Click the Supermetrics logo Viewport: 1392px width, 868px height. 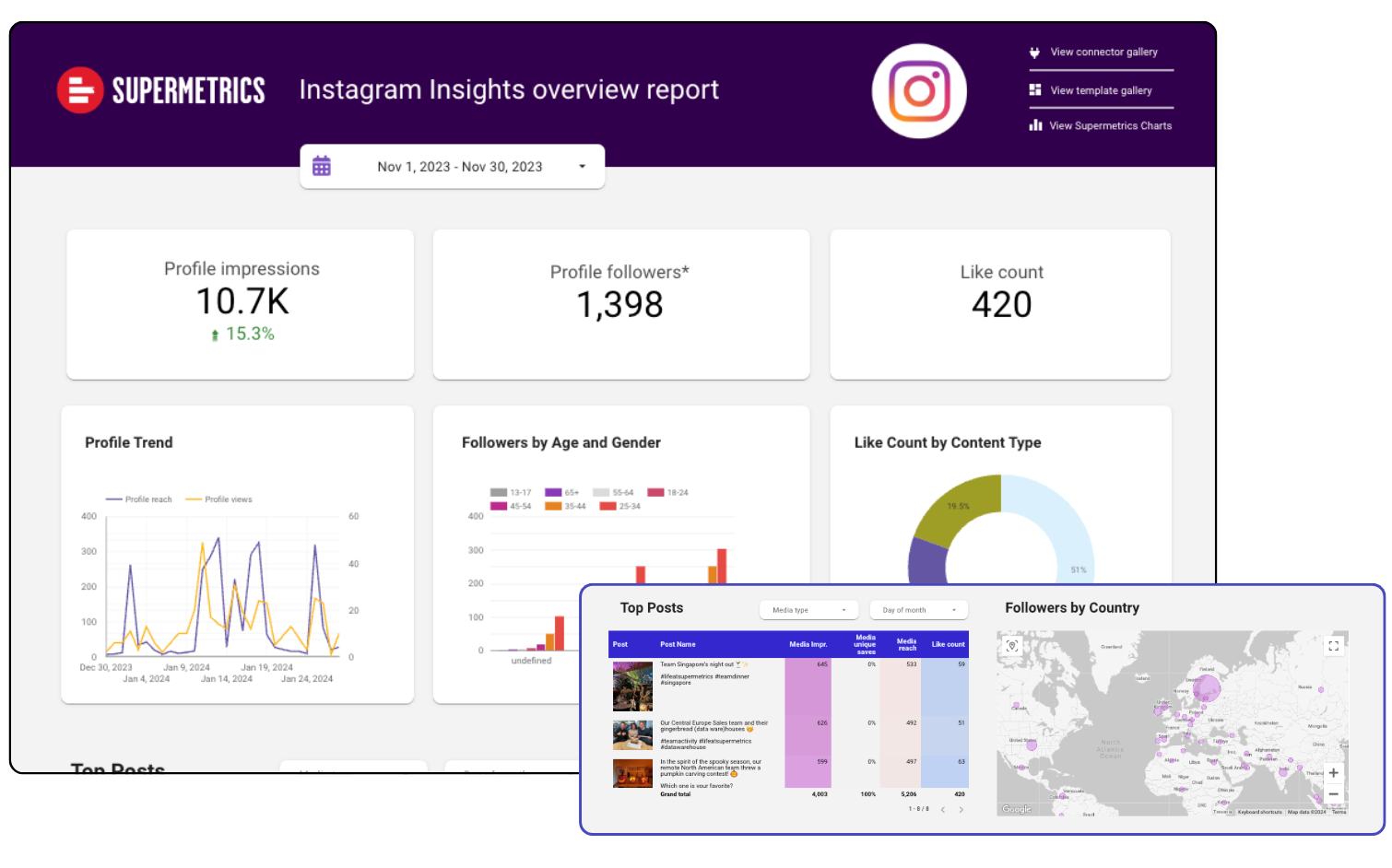tap(161, 90)
